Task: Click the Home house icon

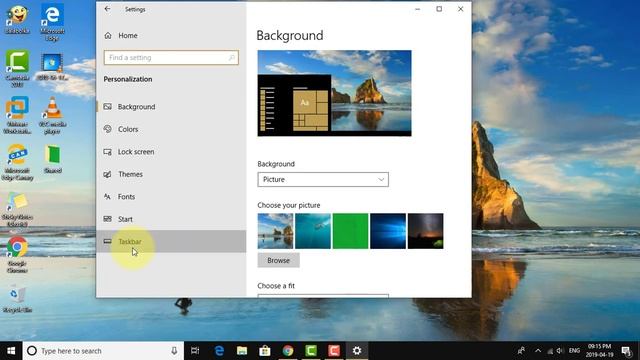Action: click(x=108, y=36)
